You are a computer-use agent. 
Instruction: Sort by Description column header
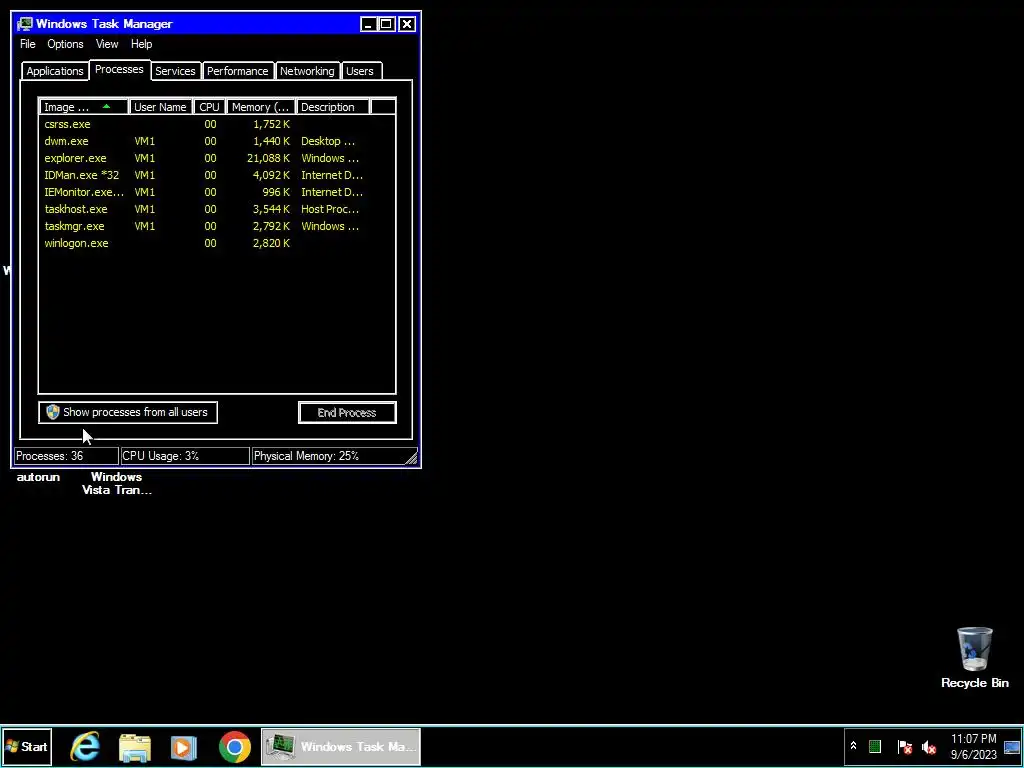coord(333,107)
